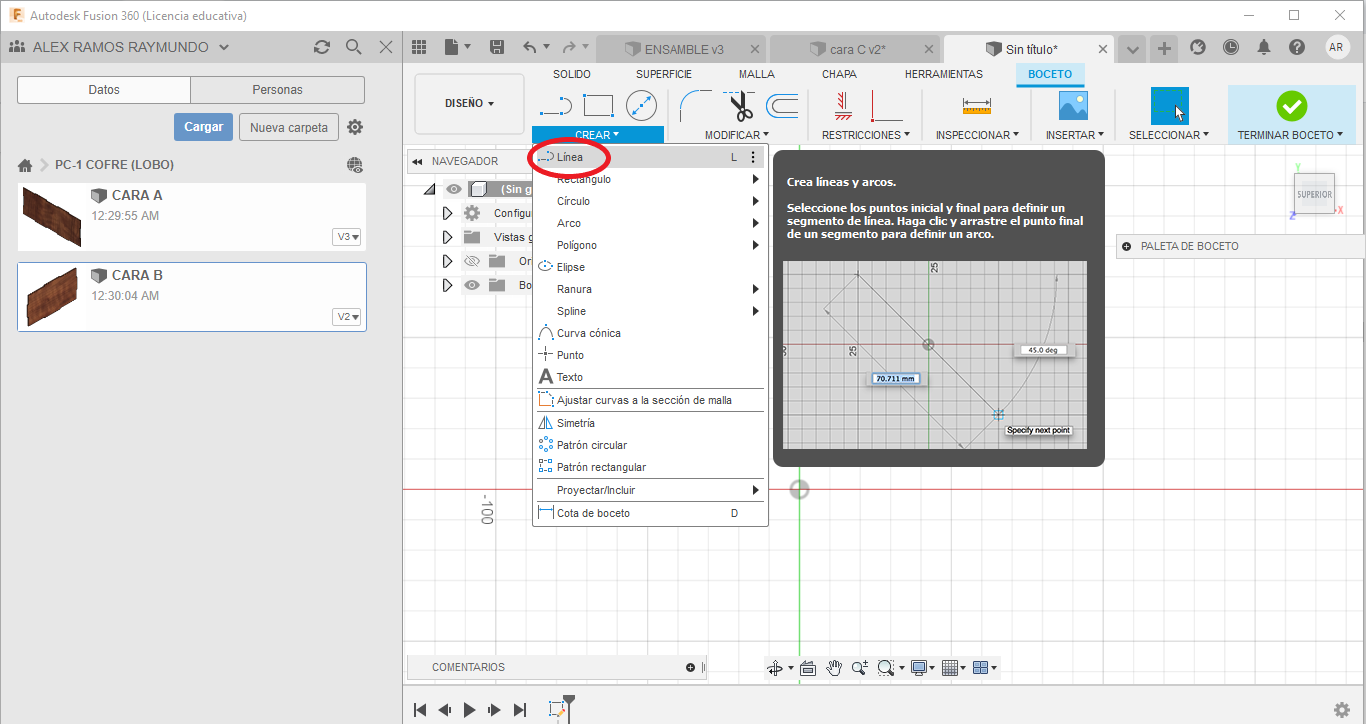The width and height of the screenshot is (1366, 724).
Task: Open the V3 version dropdown for CARA A
Action: (x=348, y=237)
